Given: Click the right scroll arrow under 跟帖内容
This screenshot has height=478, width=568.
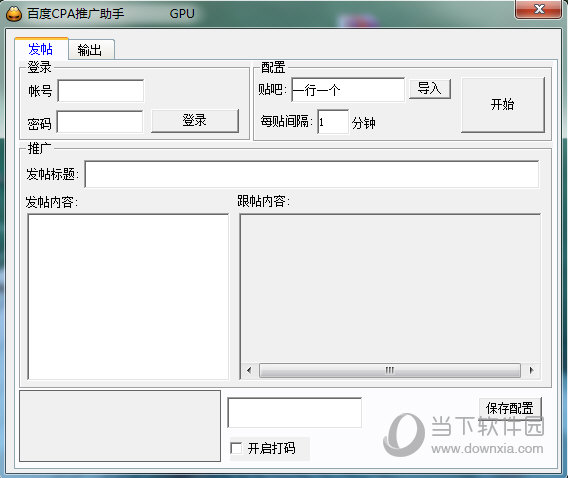Looking at the screenshot, I should pyautogui.click(x=531, y=370).
